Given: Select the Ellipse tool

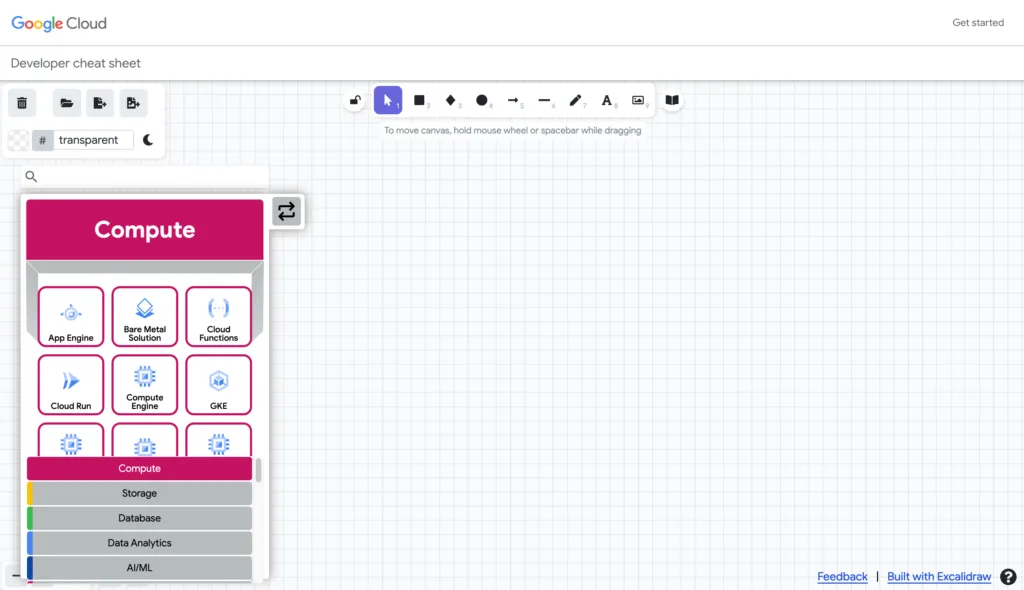Looking at the screenshot, I should [x=482, y=101].
